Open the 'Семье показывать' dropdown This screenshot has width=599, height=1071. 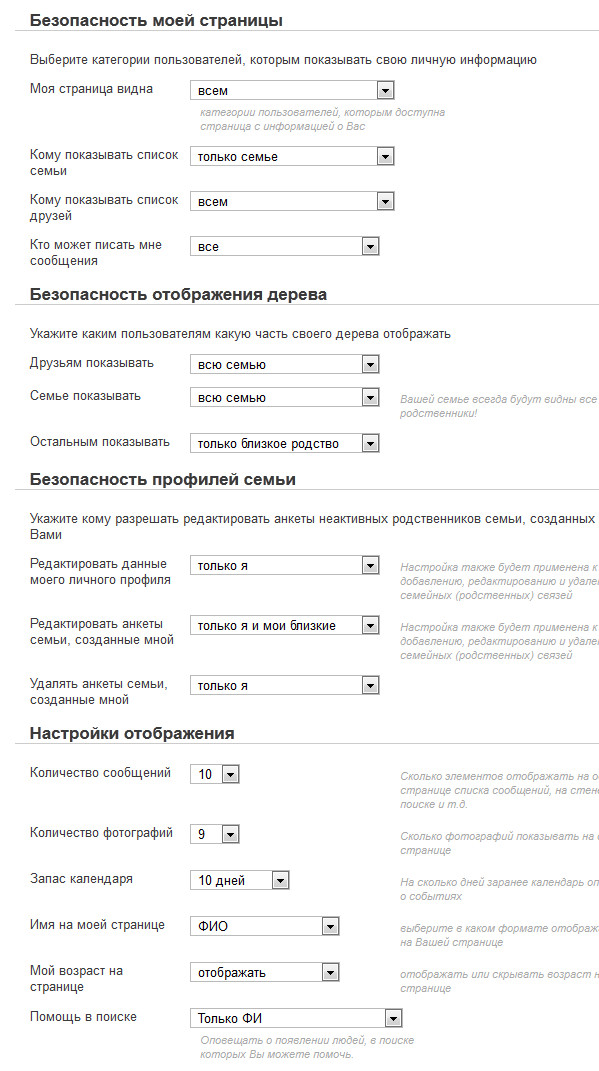tap(285, 398)
